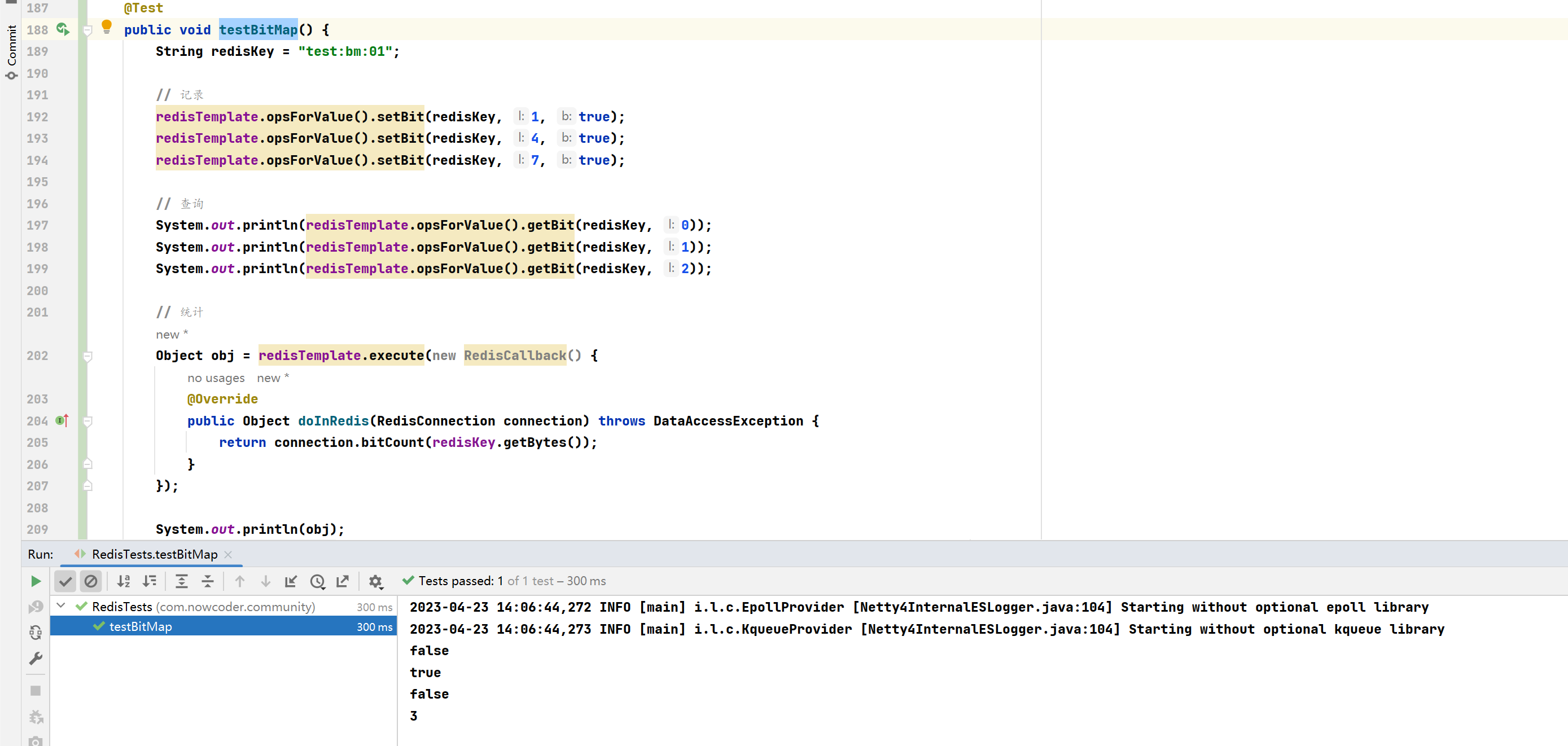The width and height of the screenshot is (1568, 746).
Task: Click fold end marker at line 207
Action: [x=87, y=485]
